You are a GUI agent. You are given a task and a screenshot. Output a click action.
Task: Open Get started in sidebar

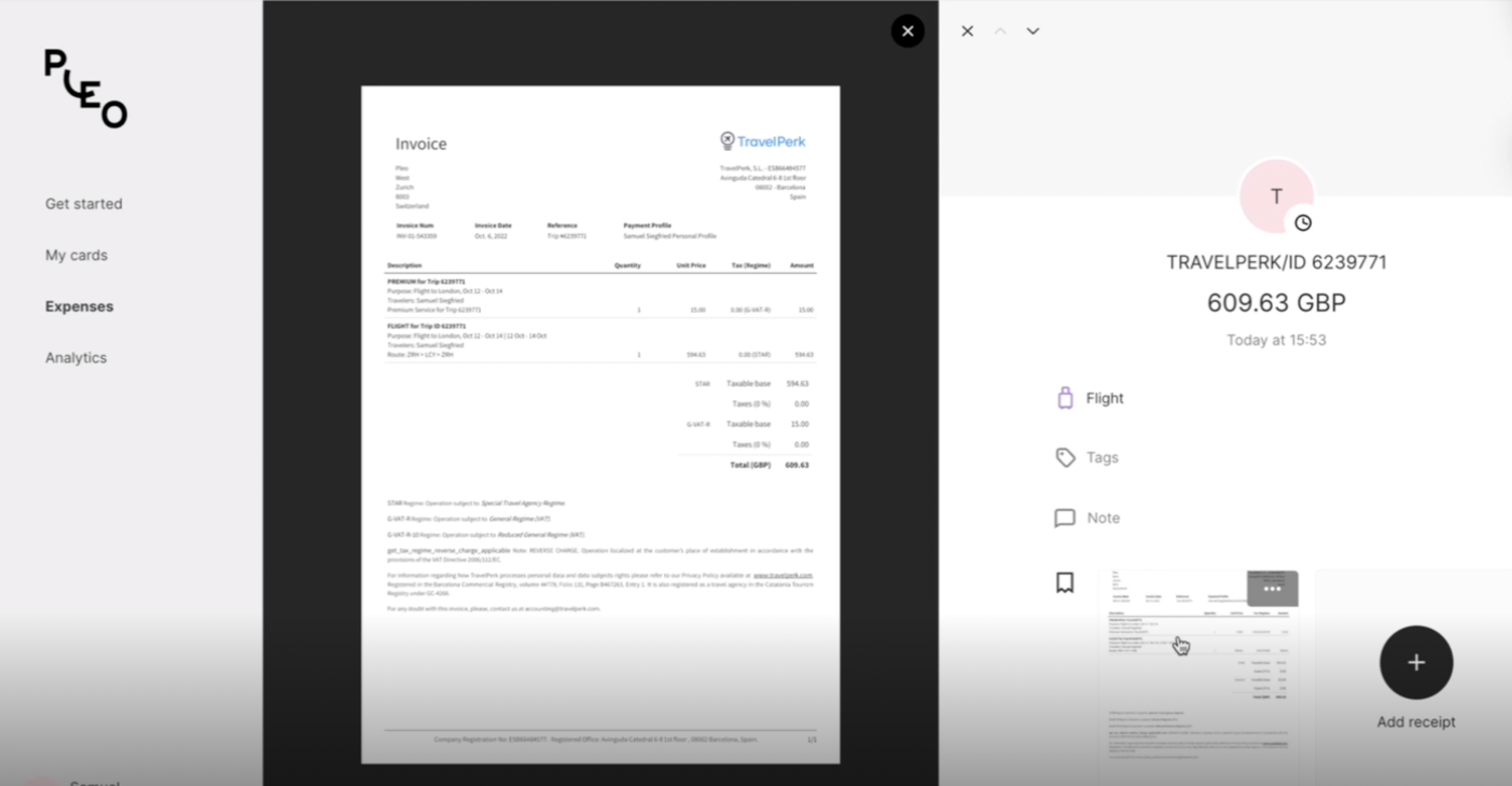[x=84, y=204]
